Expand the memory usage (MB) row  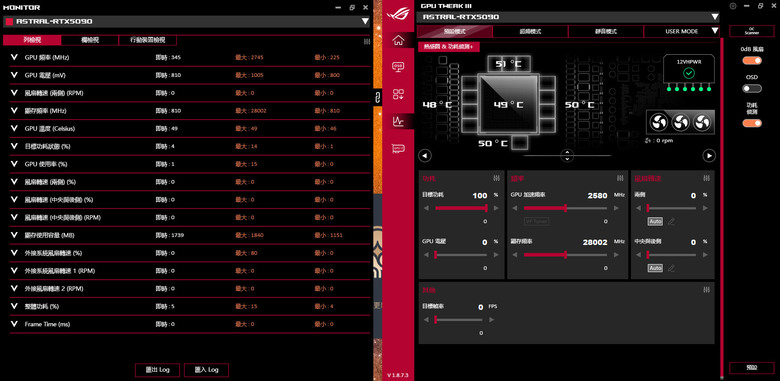coord(14,235)
